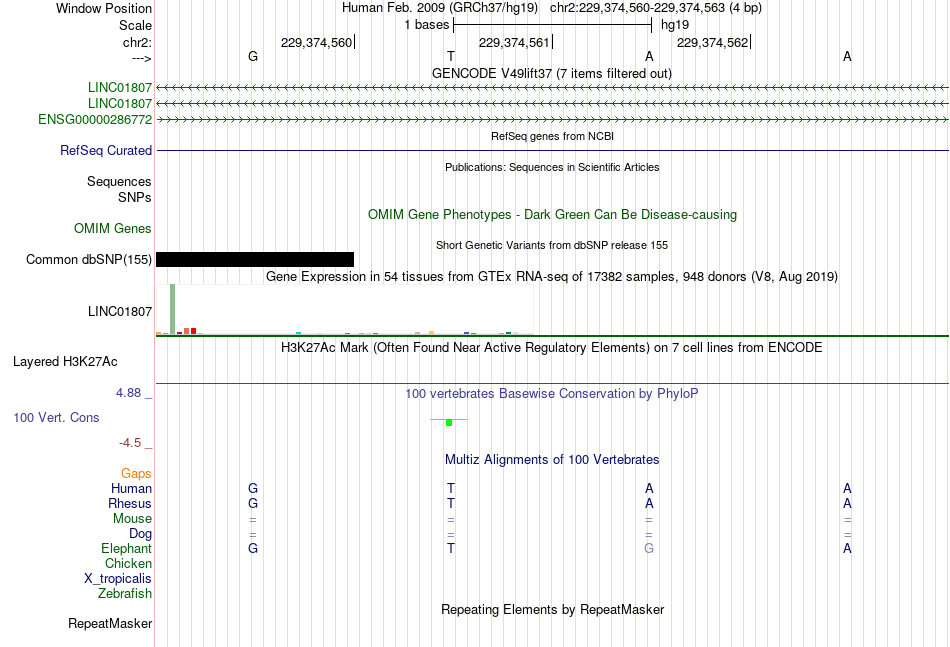Click the Sequences publications label
Image resolution: width=950 pixels, height=647 pixels.
[x=119, y=181]
